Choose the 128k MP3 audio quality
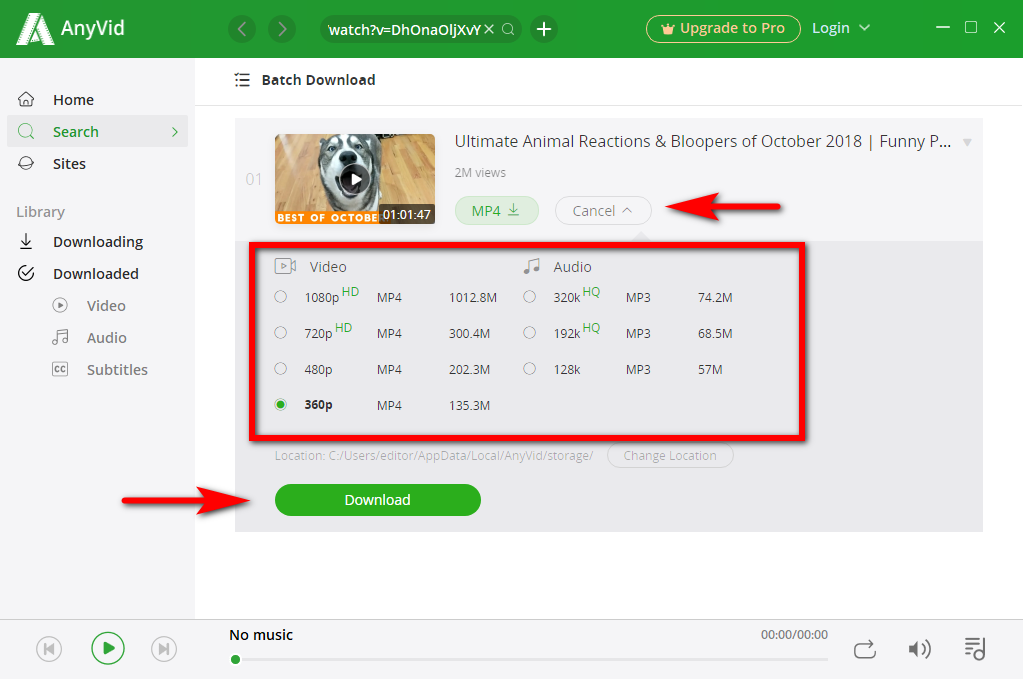This screenshot has width=1023, height=679. click(x=529, y=368)
